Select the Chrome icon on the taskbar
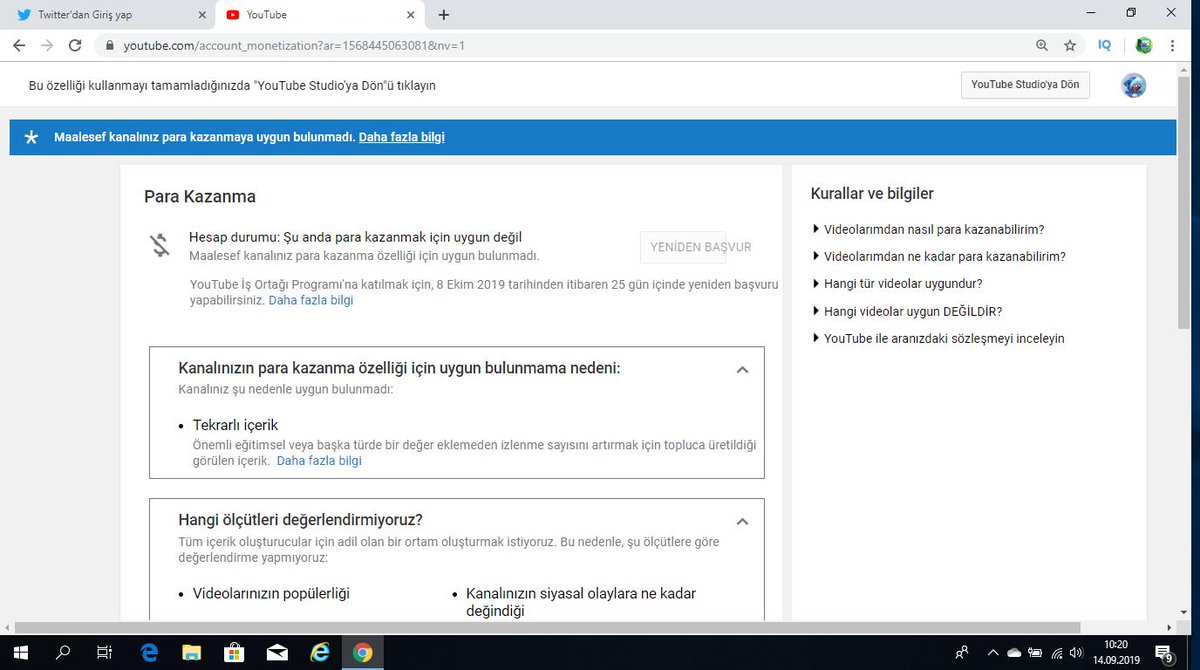The width and height of the screenshot is (1200, 670). [x=362, y=652]
